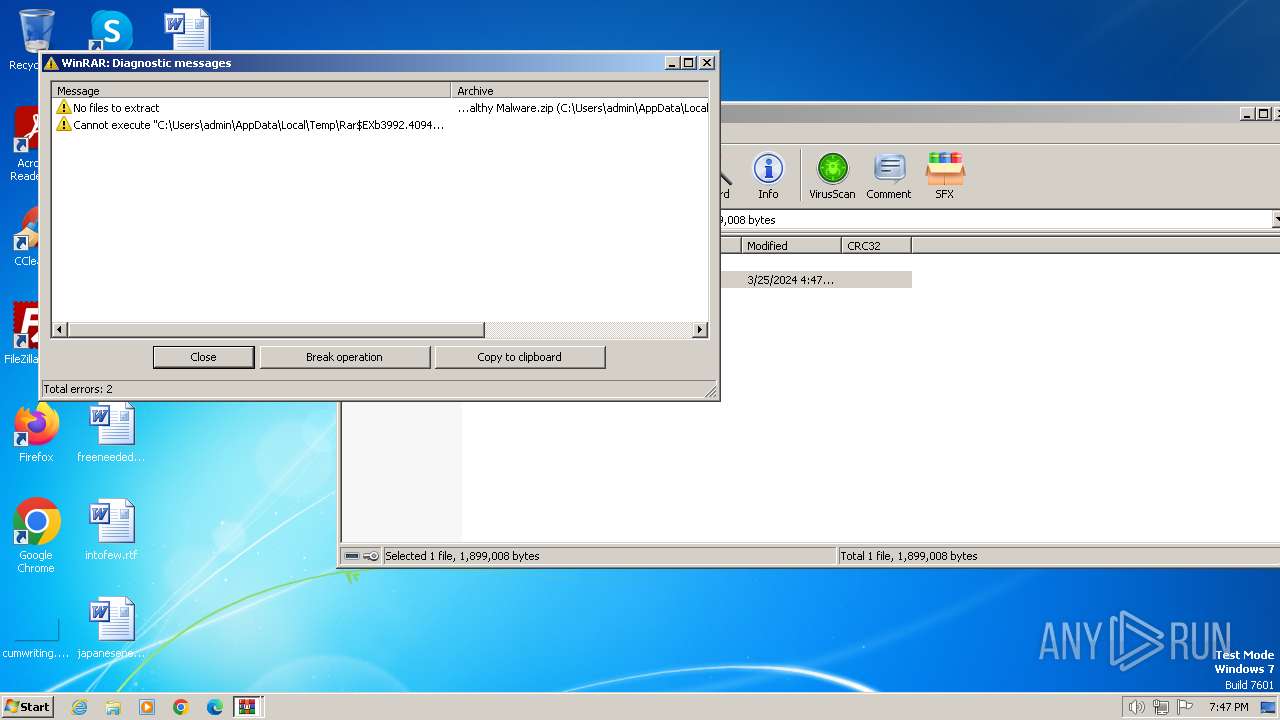Open the japanese document on desktop
The image size is (1280, 720).
pos(111,628)
